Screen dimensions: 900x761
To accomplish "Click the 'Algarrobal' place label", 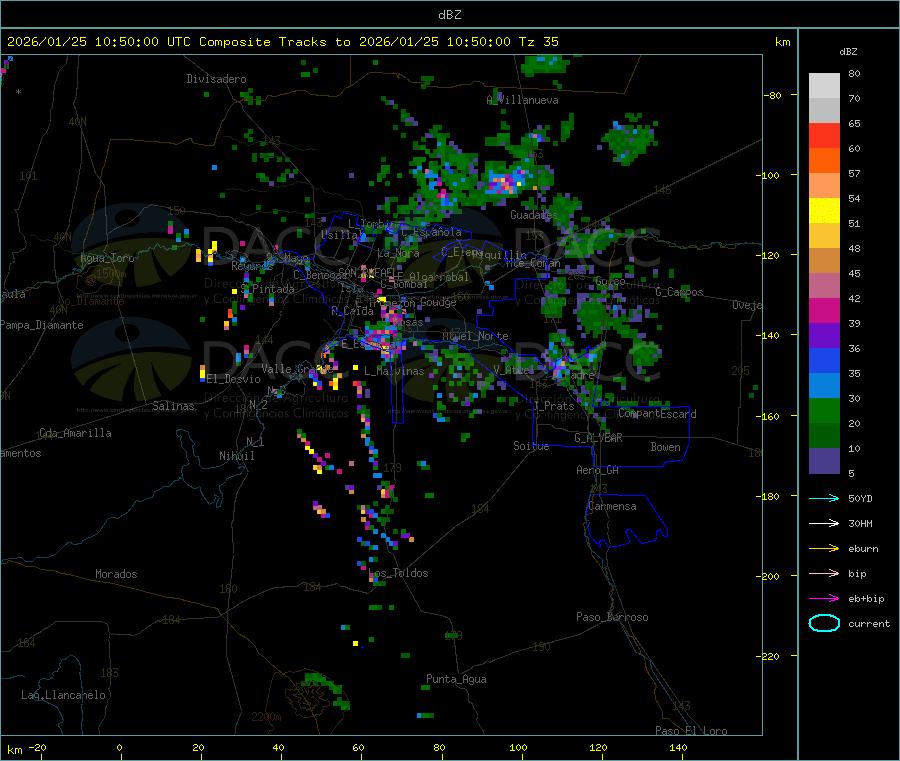I will (x=439, y=277).
